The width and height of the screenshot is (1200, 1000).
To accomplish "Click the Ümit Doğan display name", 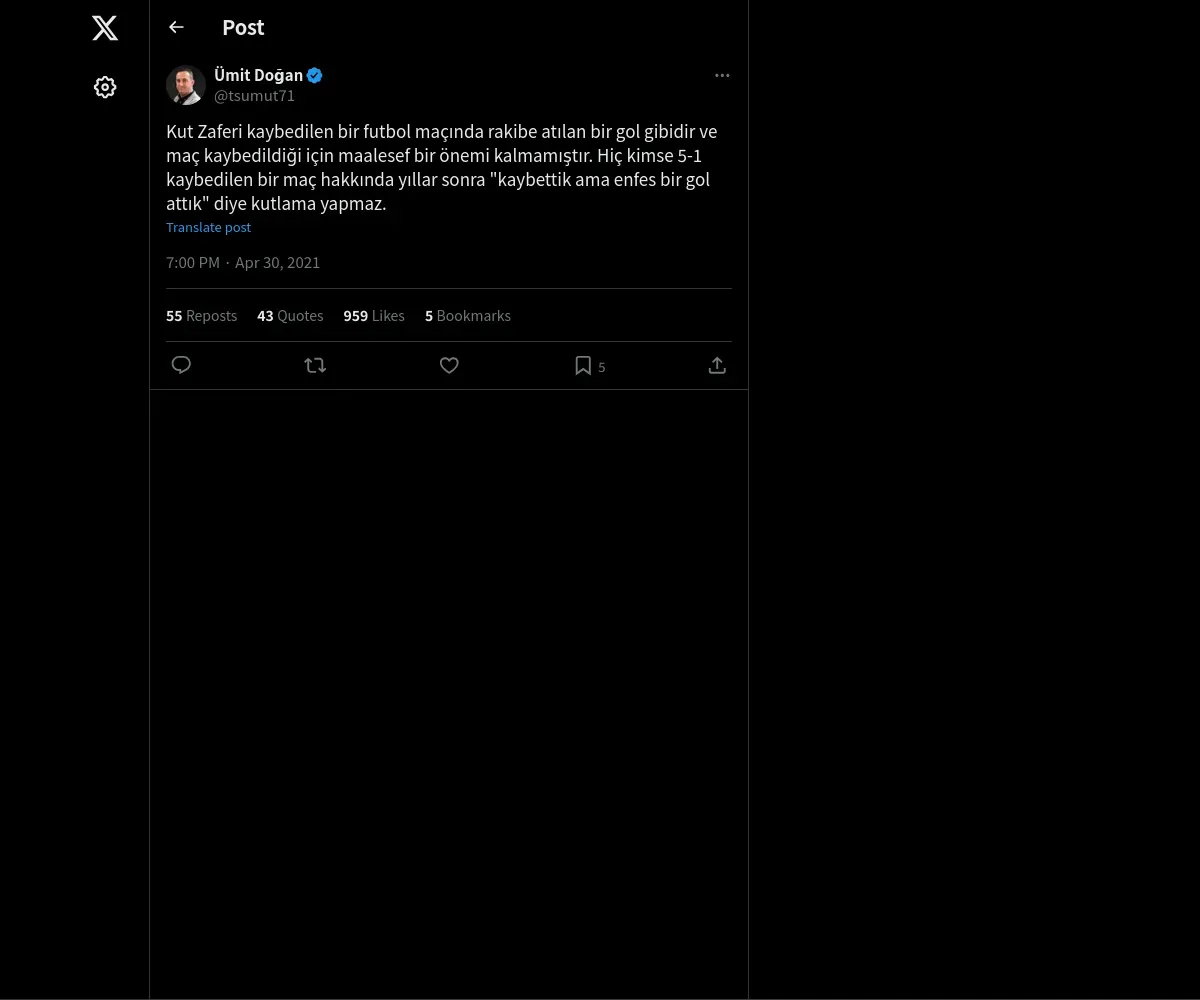I will coord(258,75).
